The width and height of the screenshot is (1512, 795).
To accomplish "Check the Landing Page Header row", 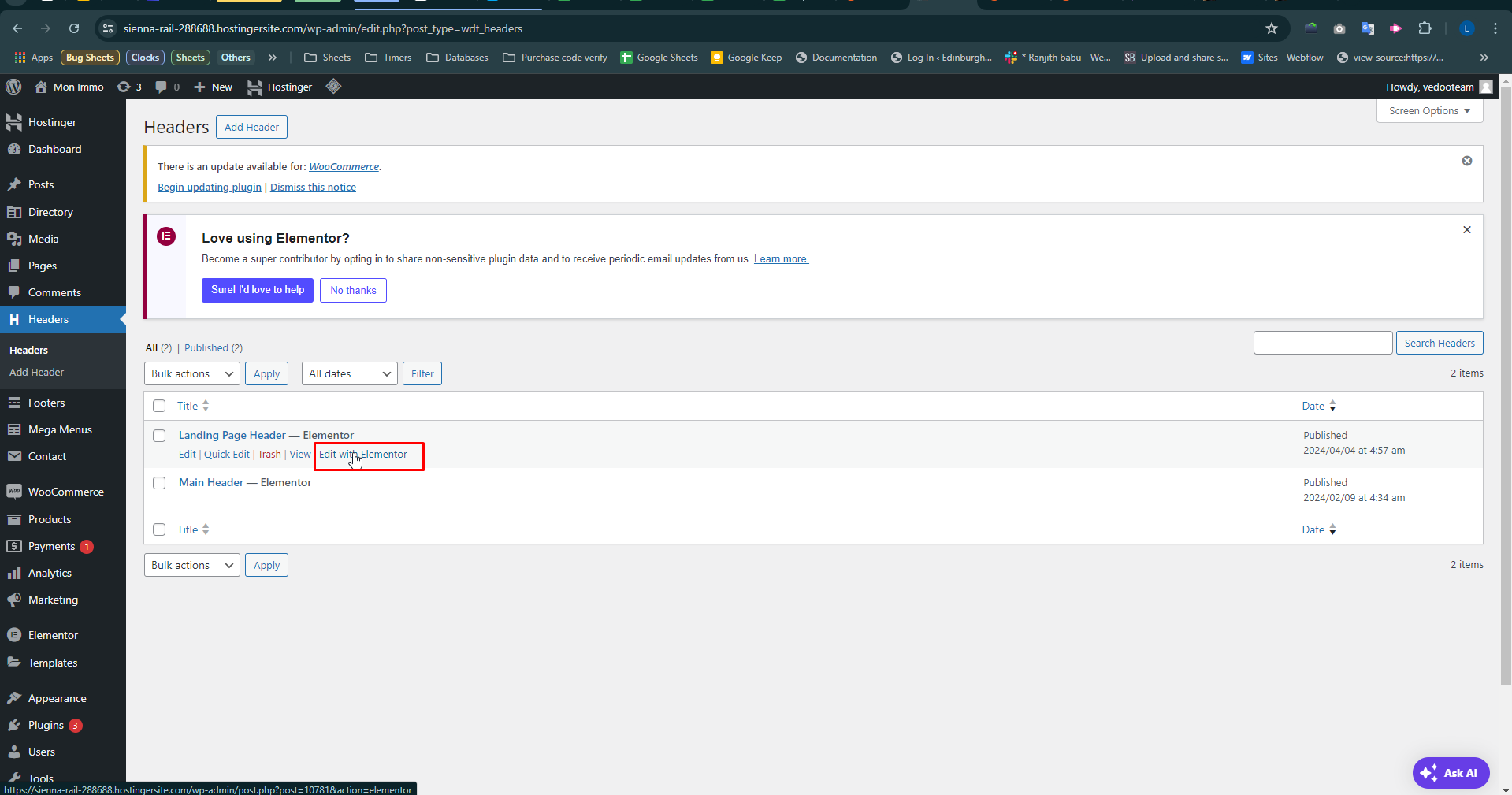I will [x=159, y=436].
